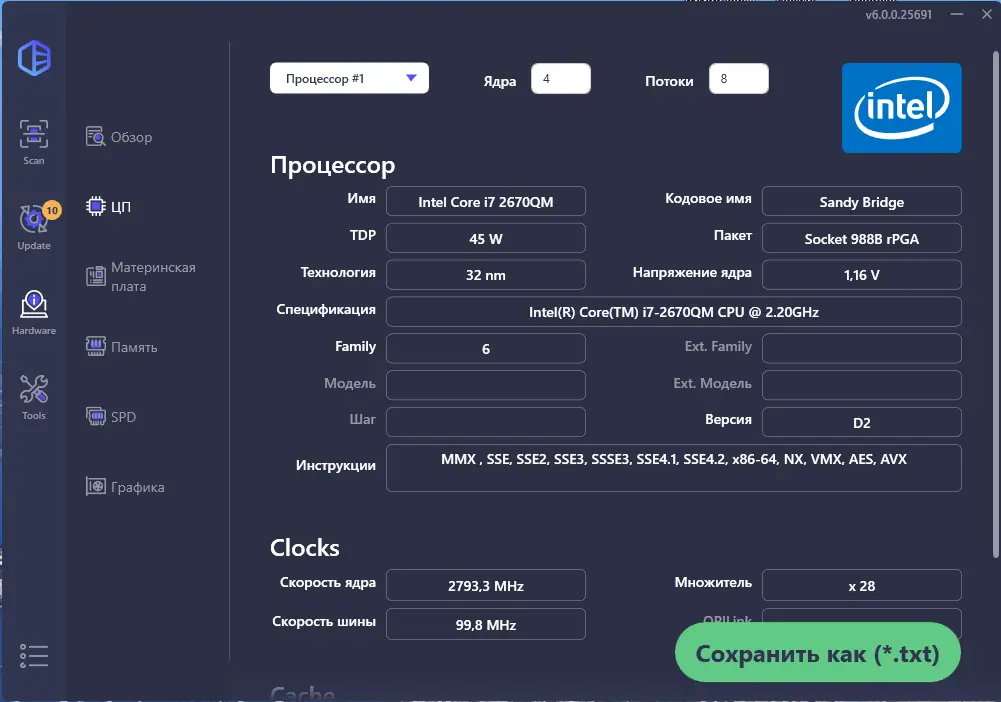Viewport: 1001px width, 702px height.
Task: Click the empty Шаг field
Action: tap(486, 422)
